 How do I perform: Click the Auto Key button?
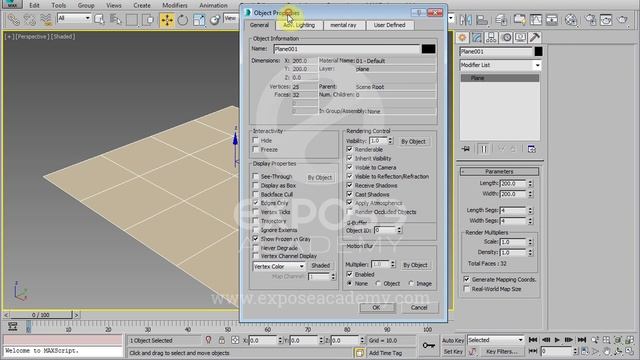(x=453, y=340)
